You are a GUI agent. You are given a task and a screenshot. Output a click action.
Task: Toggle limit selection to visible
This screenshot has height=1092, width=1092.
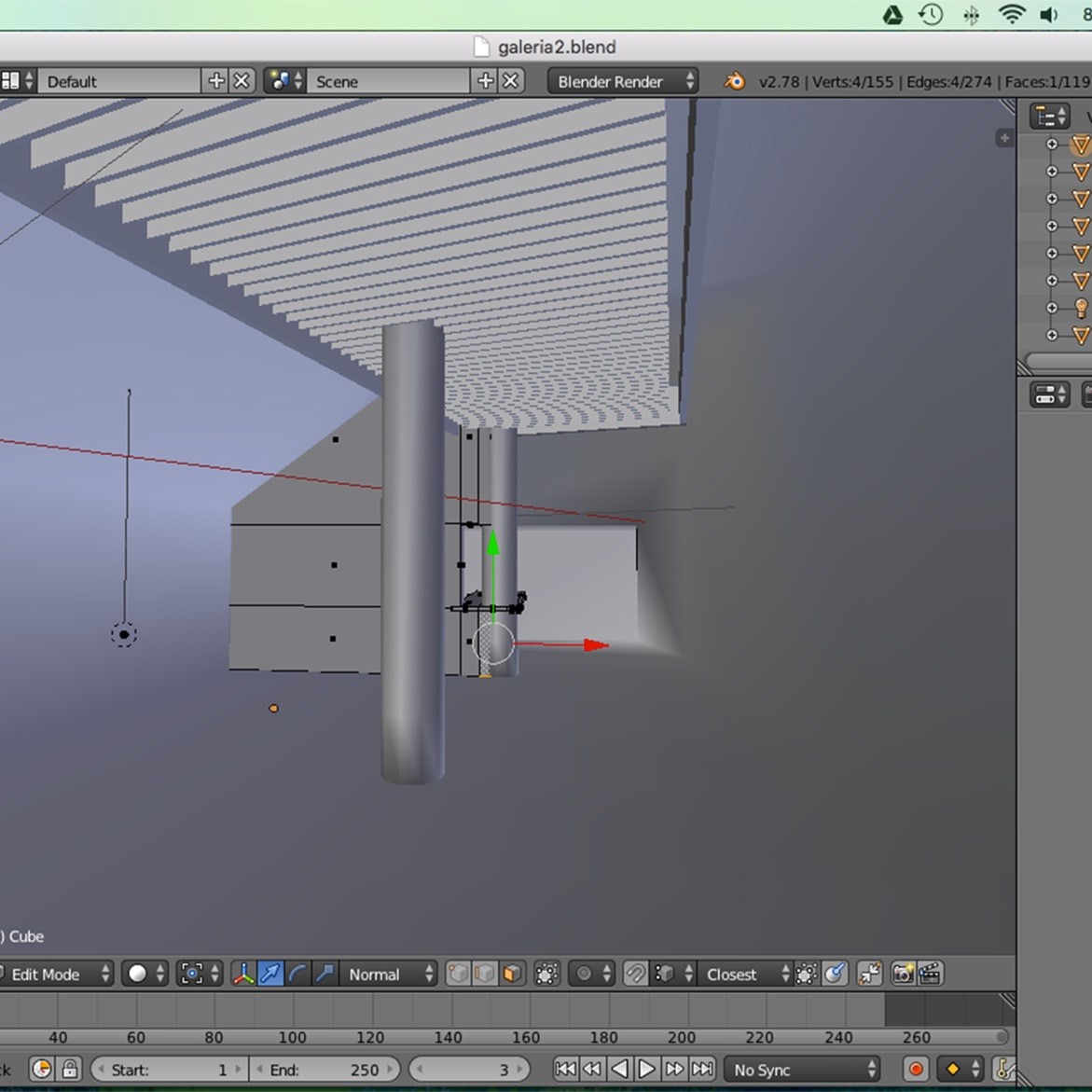pos(547,975)
